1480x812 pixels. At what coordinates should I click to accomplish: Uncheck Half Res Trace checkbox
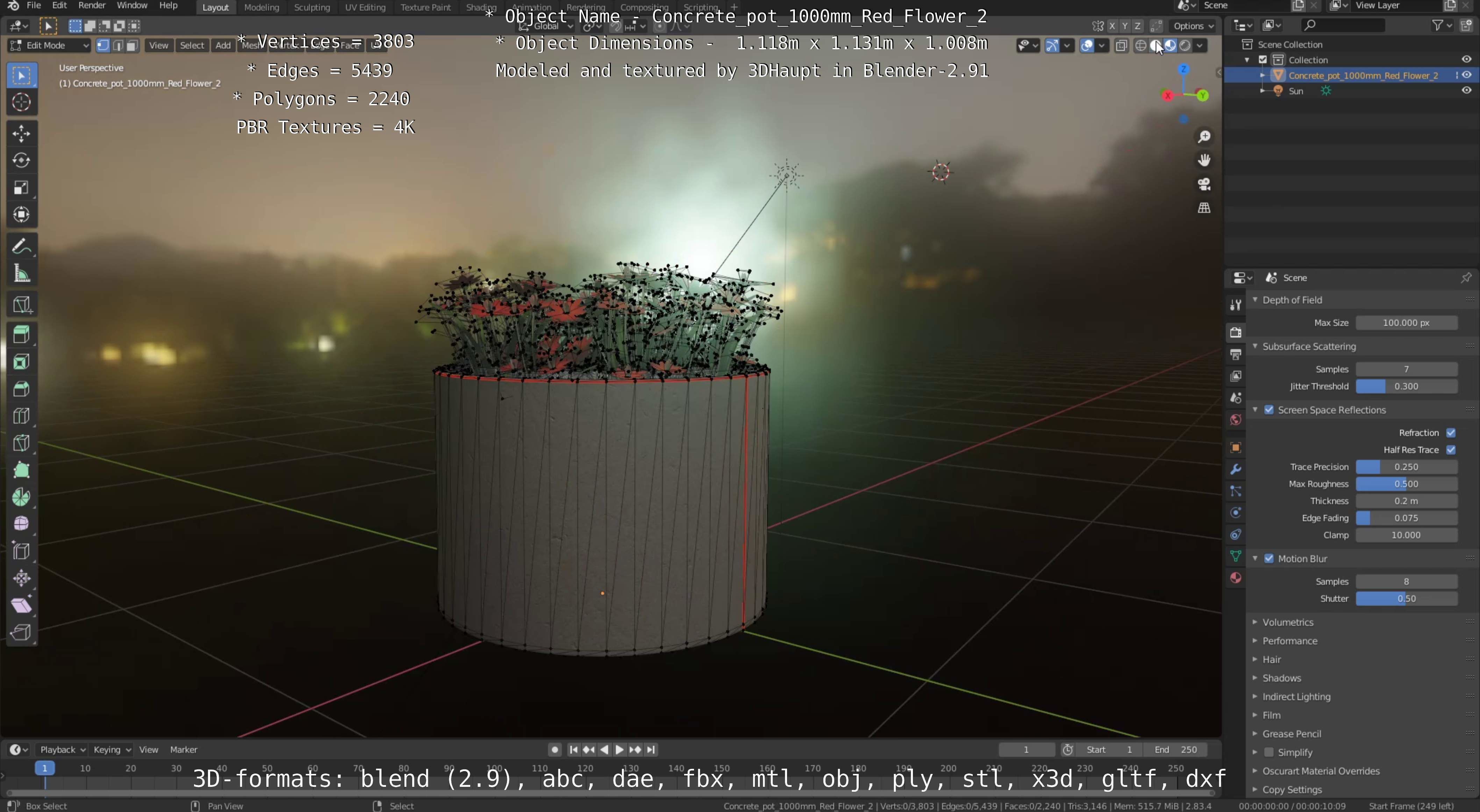(1451, 450)
